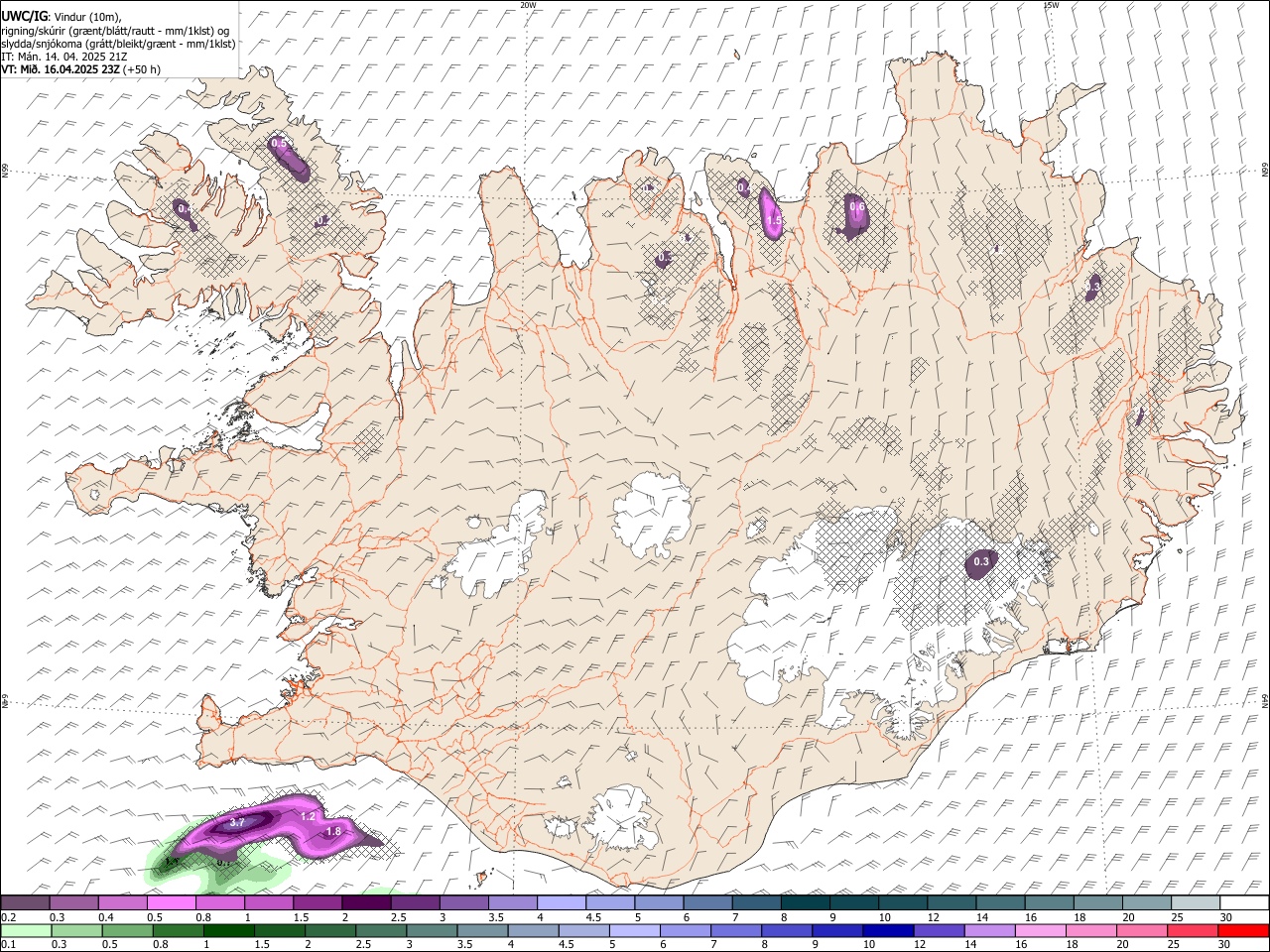Click the dark blue swatch labeled 10, lower legend

click(887, 930)
